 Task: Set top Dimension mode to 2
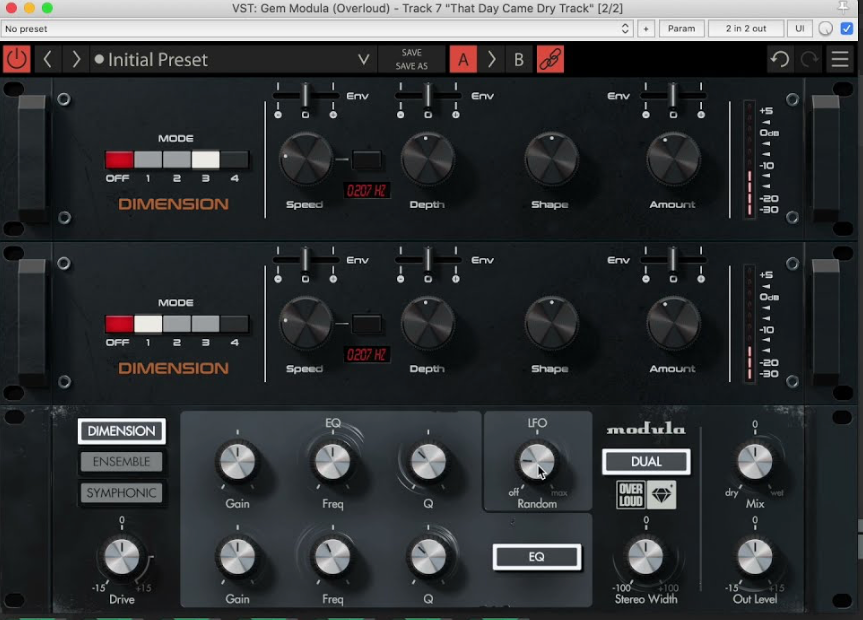tap(177, 160)
